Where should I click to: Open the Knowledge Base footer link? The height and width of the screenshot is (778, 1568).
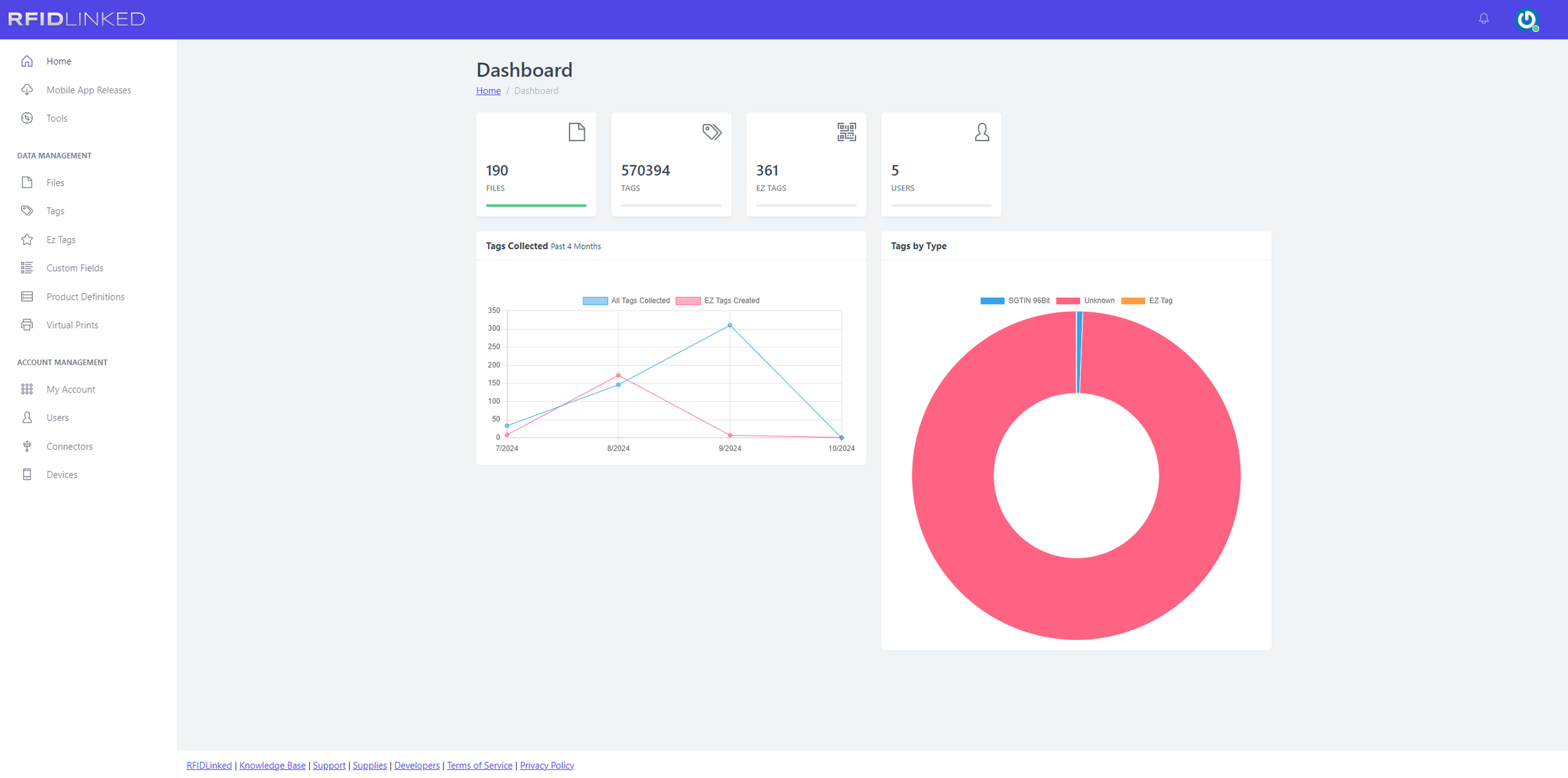tap(272, 765)
